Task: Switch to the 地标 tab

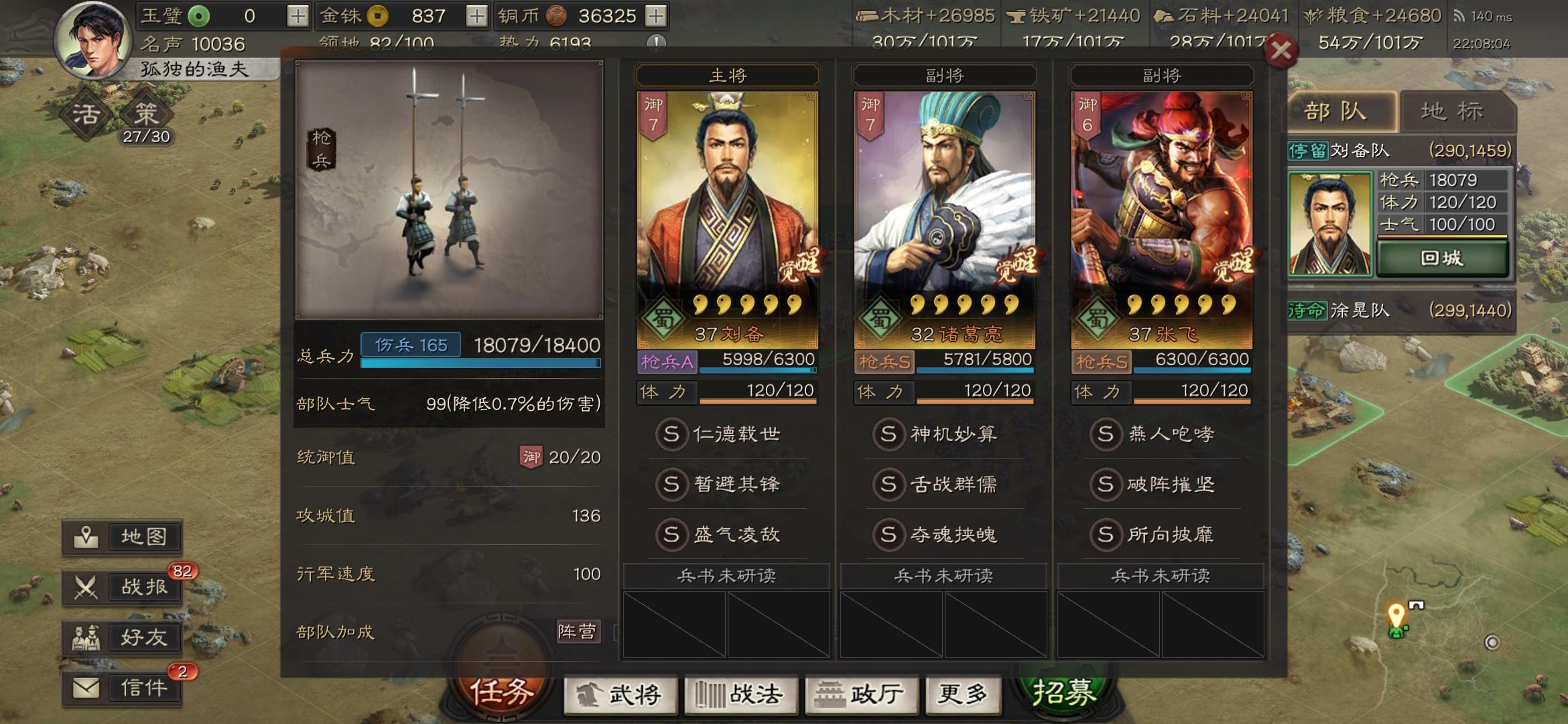Action: tap(1453, 111)
